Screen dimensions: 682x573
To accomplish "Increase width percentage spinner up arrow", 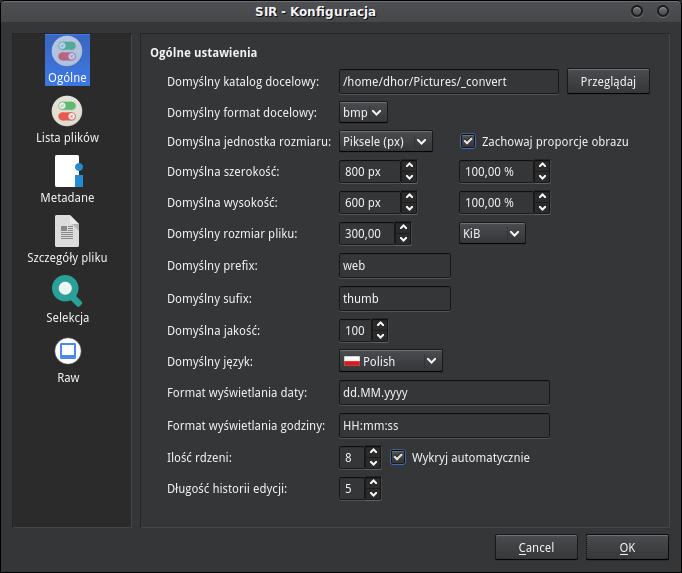I will point(542,166).
